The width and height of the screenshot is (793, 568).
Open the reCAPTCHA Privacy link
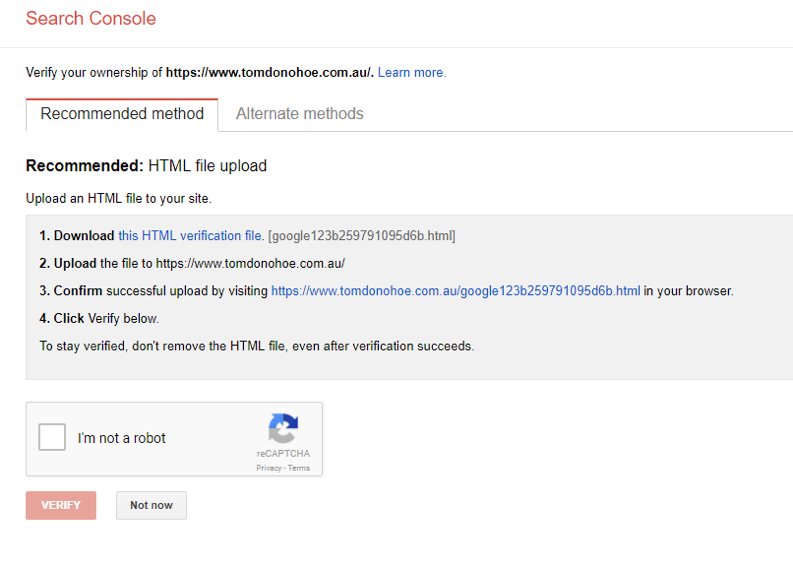point(268,468)
